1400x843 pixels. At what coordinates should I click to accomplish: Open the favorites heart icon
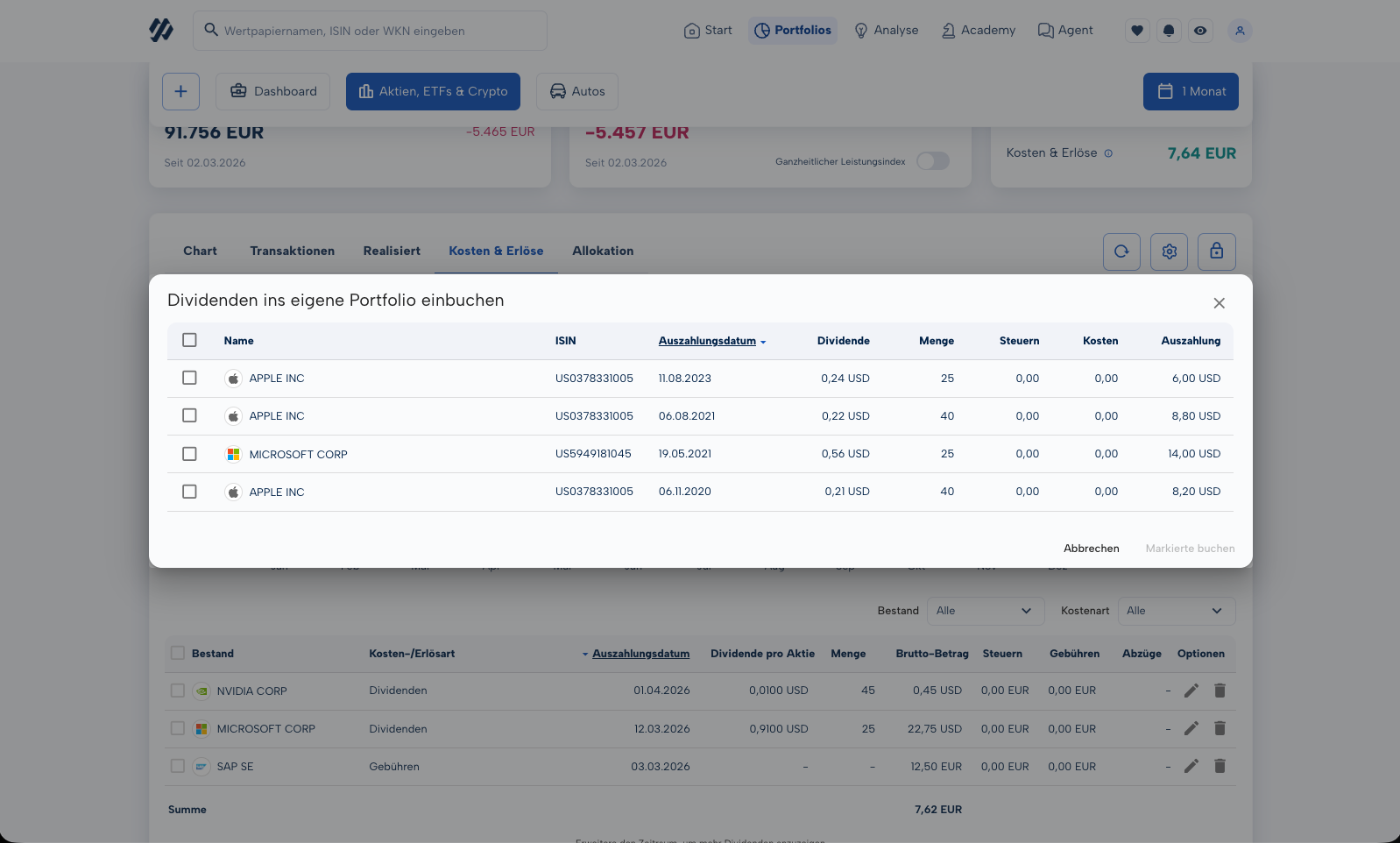[x=1137, y=31]
